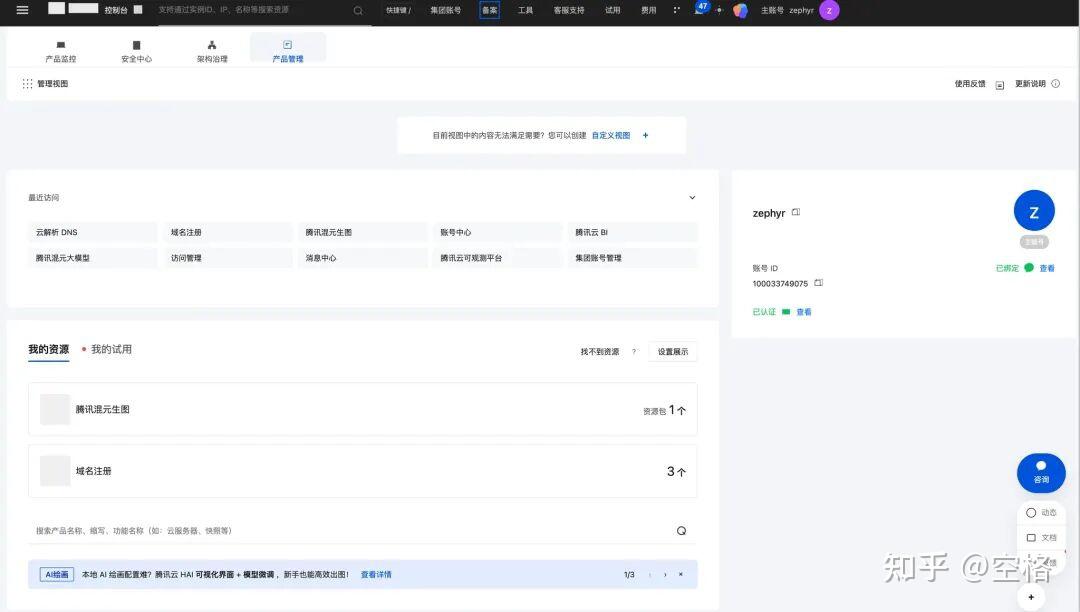Open the more-services dots icon in topbar
This screenshot has height=612, width=1080.
click(676, 11)
